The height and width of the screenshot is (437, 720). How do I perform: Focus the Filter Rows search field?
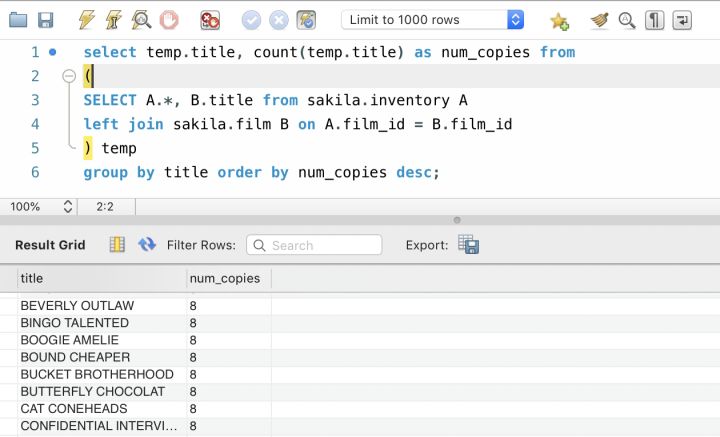[x=314, y=245]
